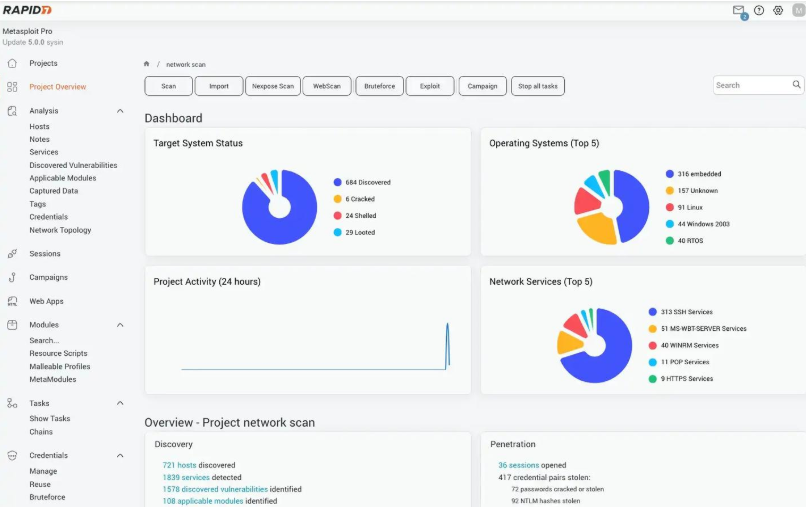Click the WebScan button
This screenshot has width=806, height=507.
click(x=327, y=86)
